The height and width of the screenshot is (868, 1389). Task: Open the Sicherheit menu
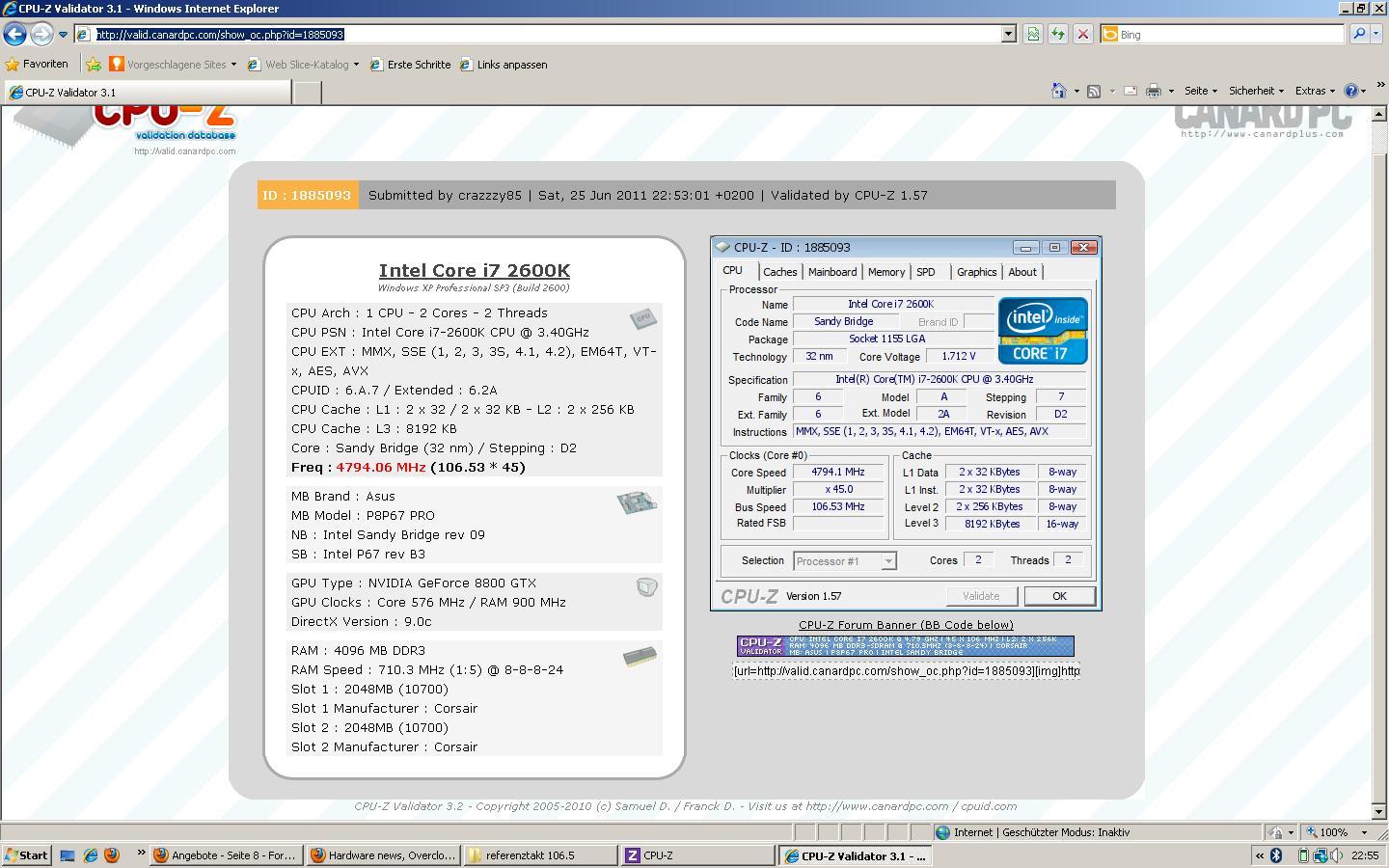pyautogui.click(x=1256, y=91)
